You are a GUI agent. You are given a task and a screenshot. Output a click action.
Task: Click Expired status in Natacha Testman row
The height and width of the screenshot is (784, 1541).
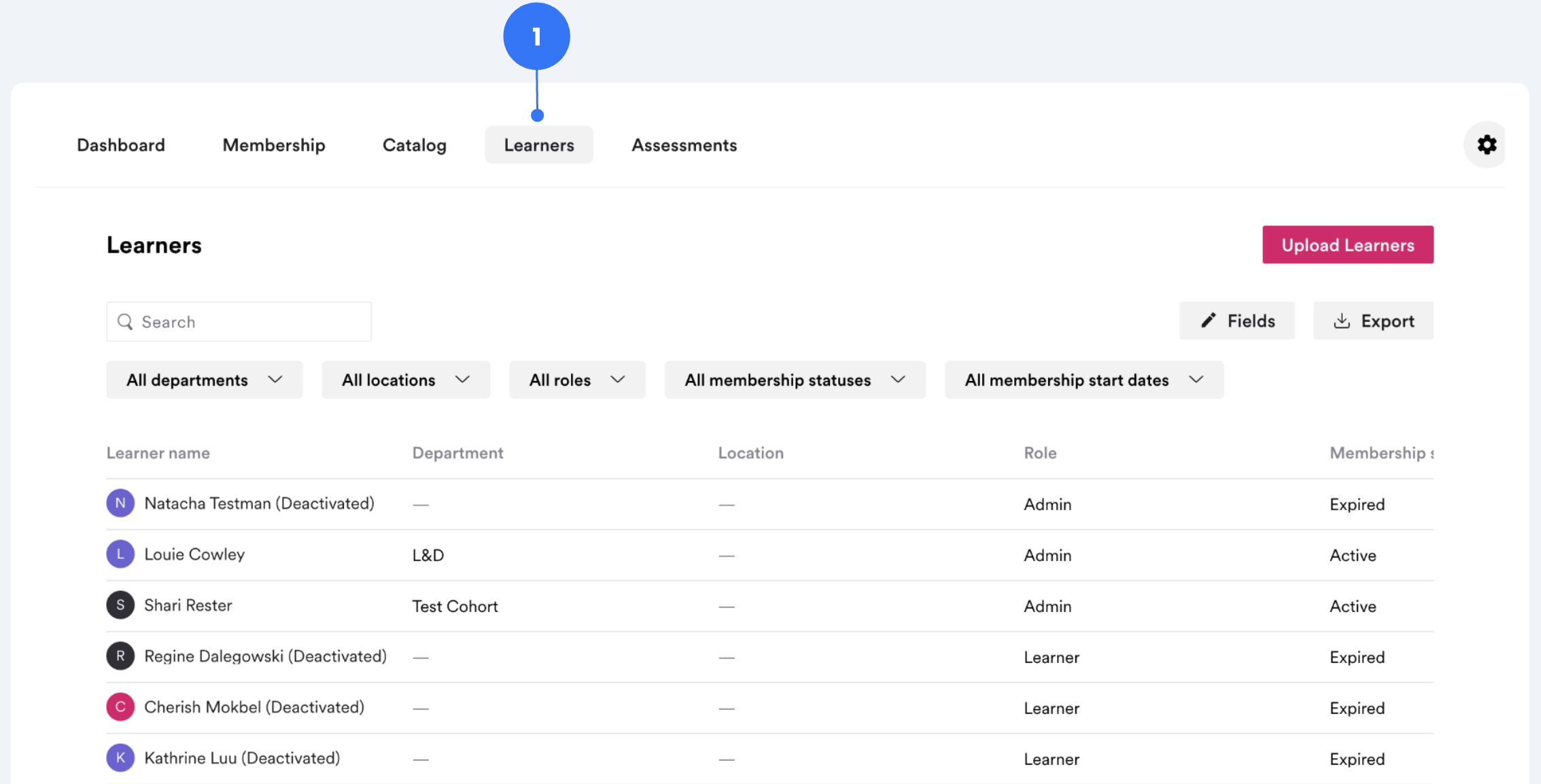click(x=1357, y=504)
